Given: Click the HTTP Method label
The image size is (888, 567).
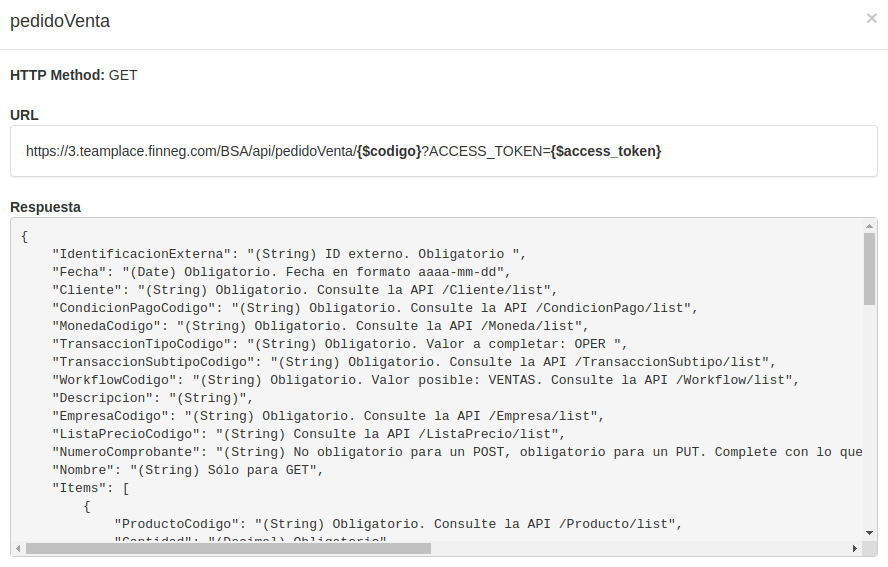Looking at the screenshot, I should pos(57,75).
